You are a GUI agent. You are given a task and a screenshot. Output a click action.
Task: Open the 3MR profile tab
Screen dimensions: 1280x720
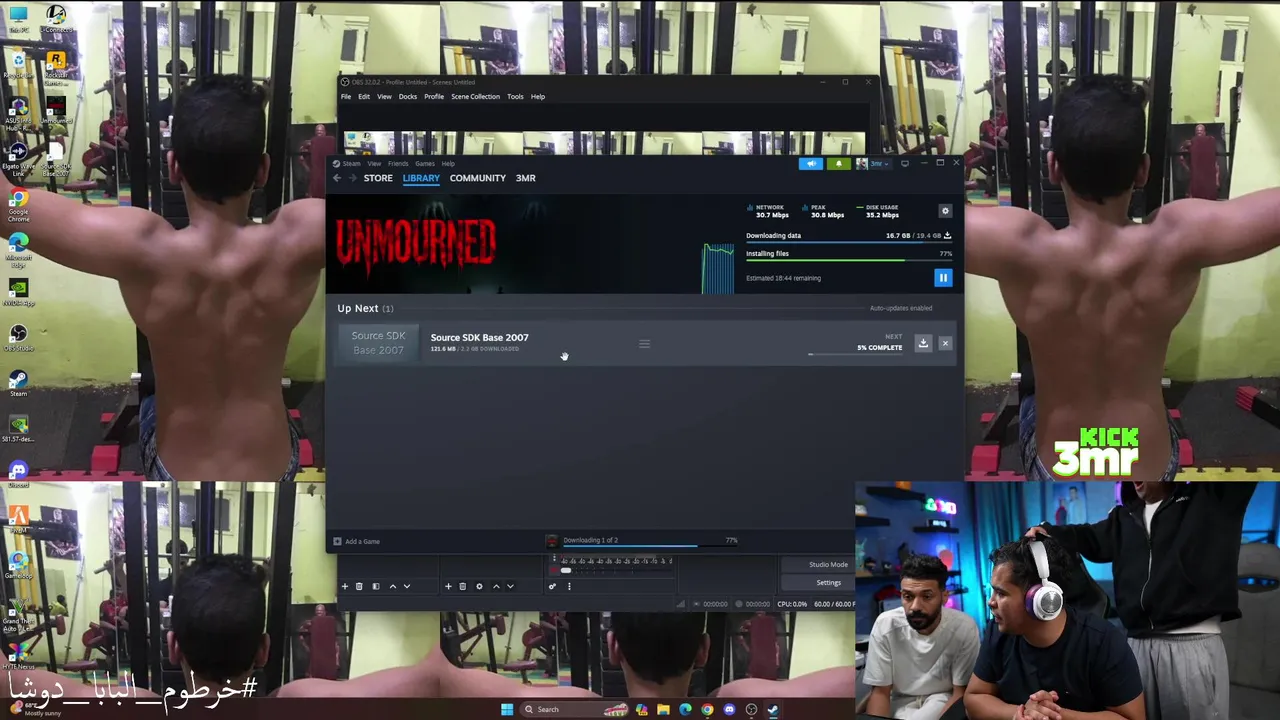coord(525,178)
